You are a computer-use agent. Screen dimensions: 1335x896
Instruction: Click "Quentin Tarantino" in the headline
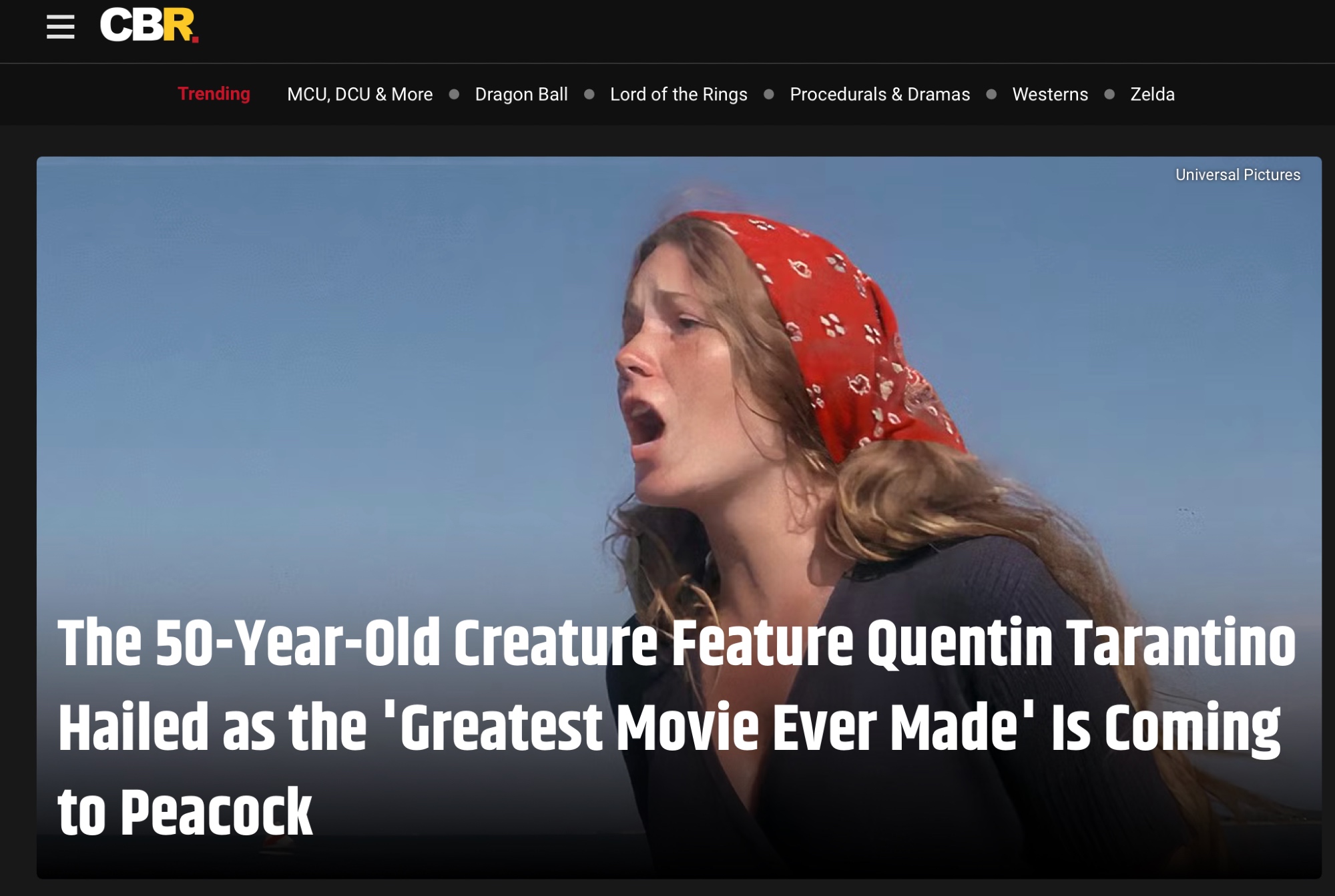[x=1081, y=643]
